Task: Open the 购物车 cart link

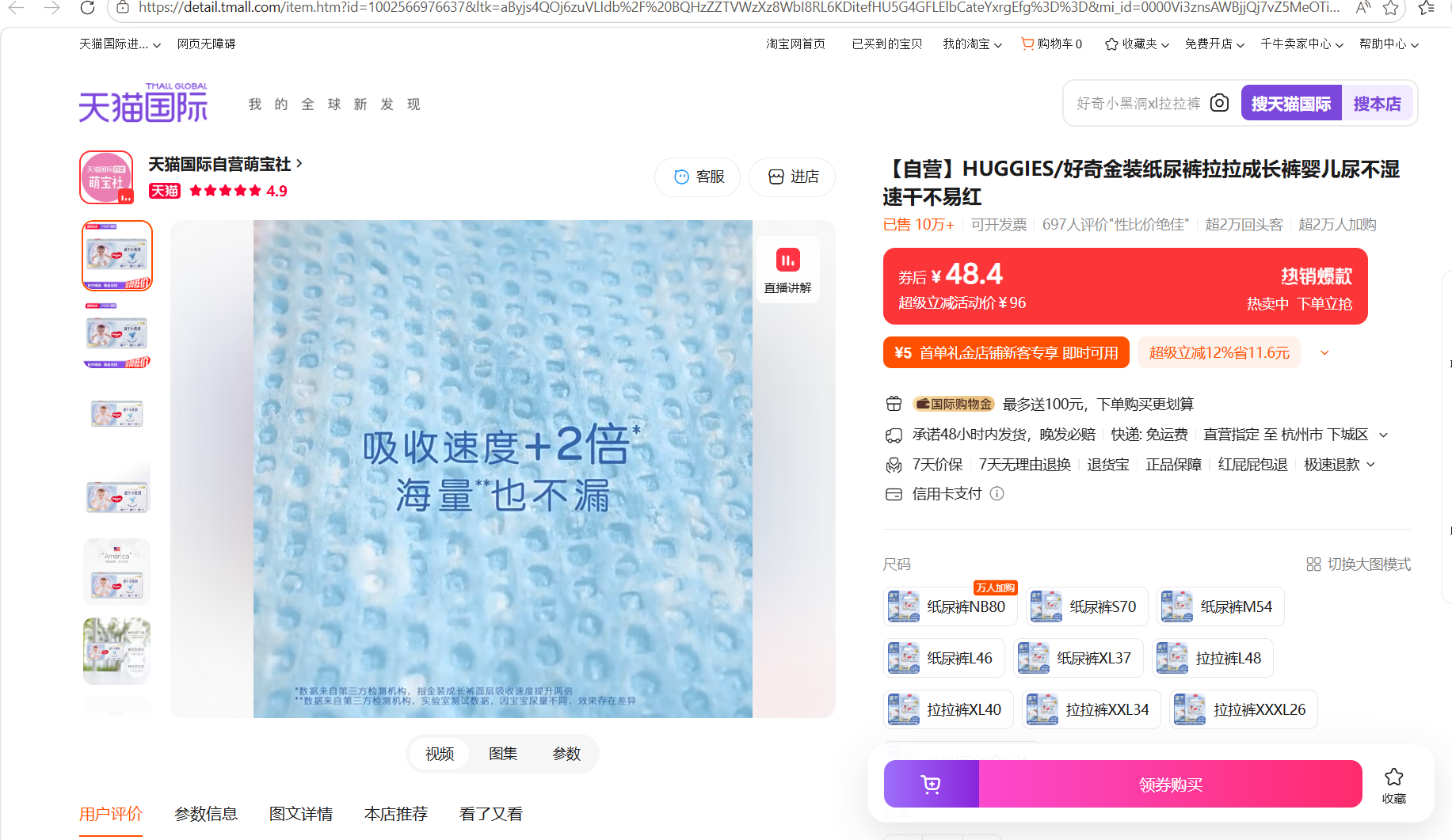Action: (1052, 44)
